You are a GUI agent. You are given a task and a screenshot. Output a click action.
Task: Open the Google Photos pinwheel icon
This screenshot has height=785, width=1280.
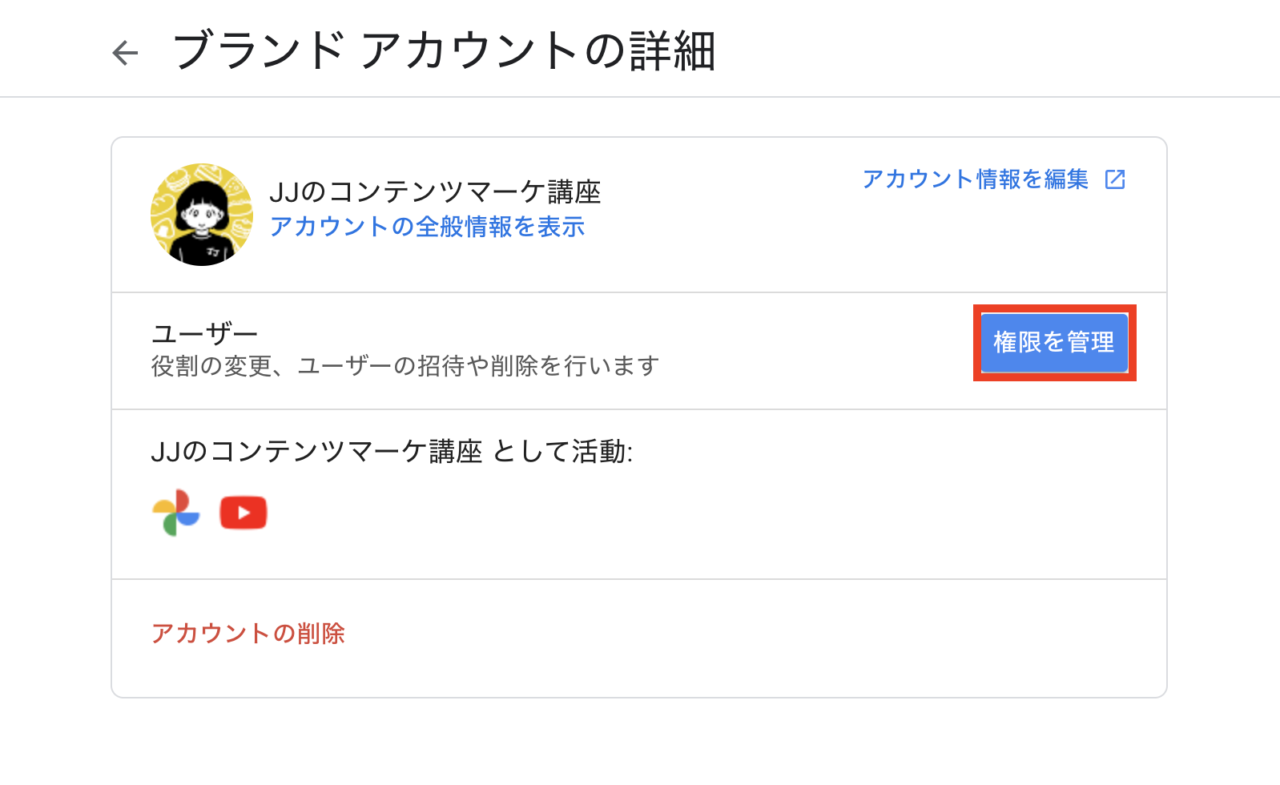click(x=176, y=513)
